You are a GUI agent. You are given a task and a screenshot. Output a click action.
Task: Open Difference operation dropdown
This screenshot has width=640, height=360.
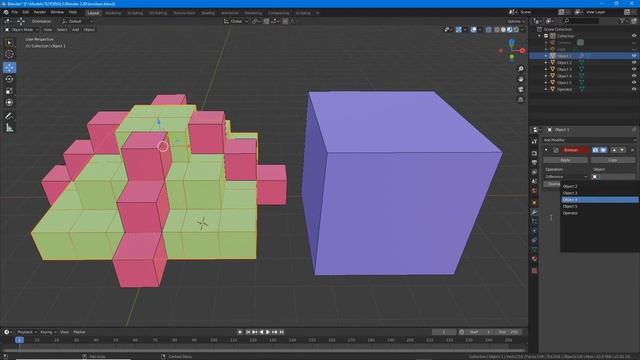(x=565, y=177)
